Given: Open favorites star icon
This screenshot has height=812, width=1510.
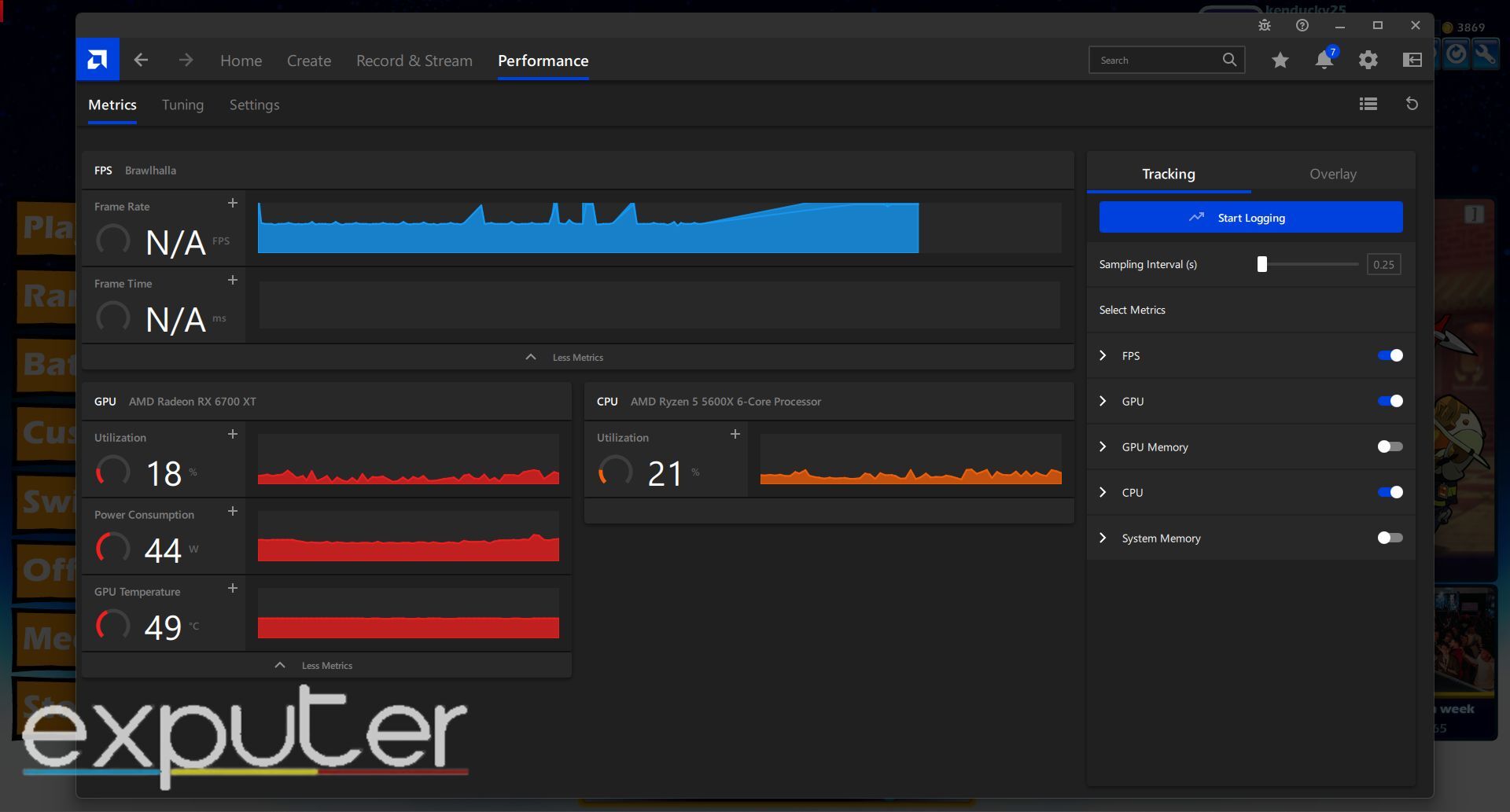Looking at the screenshot, I should [1280, 60].
